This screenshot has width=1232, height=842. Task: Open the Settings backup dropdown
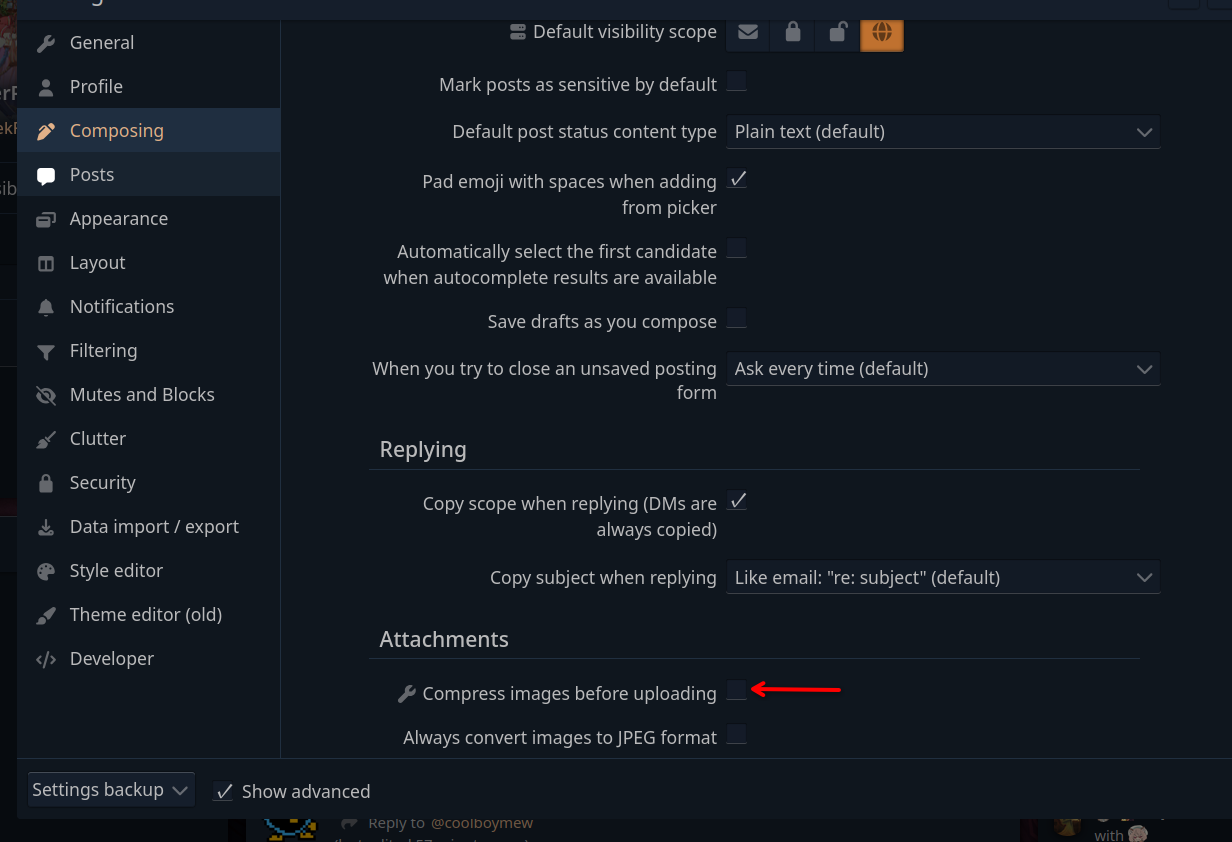[111, 790]
